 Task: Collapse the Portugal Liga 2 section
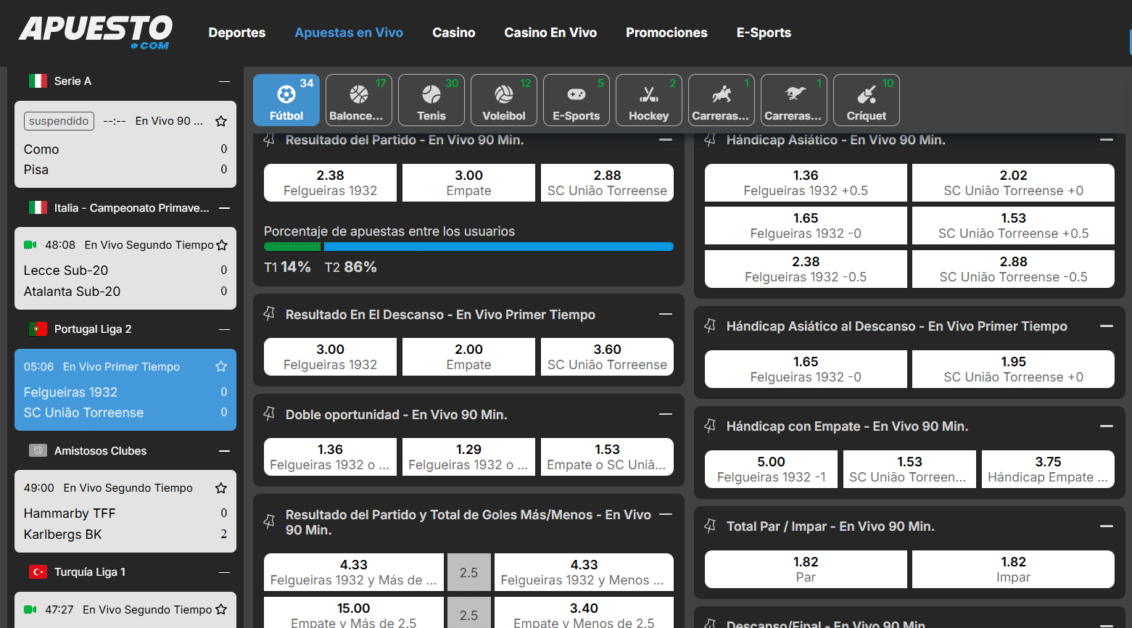pos(225,329)
